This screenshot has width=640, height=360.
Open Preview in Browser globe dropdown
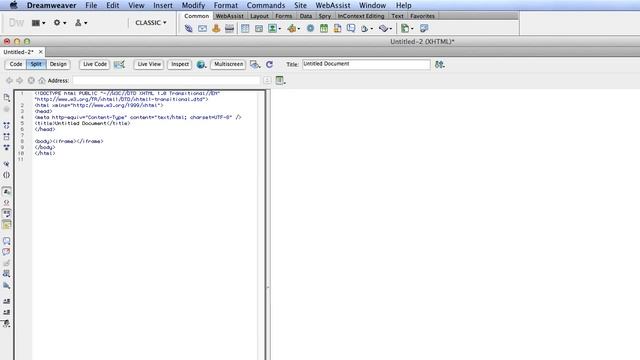click(201, 64)
